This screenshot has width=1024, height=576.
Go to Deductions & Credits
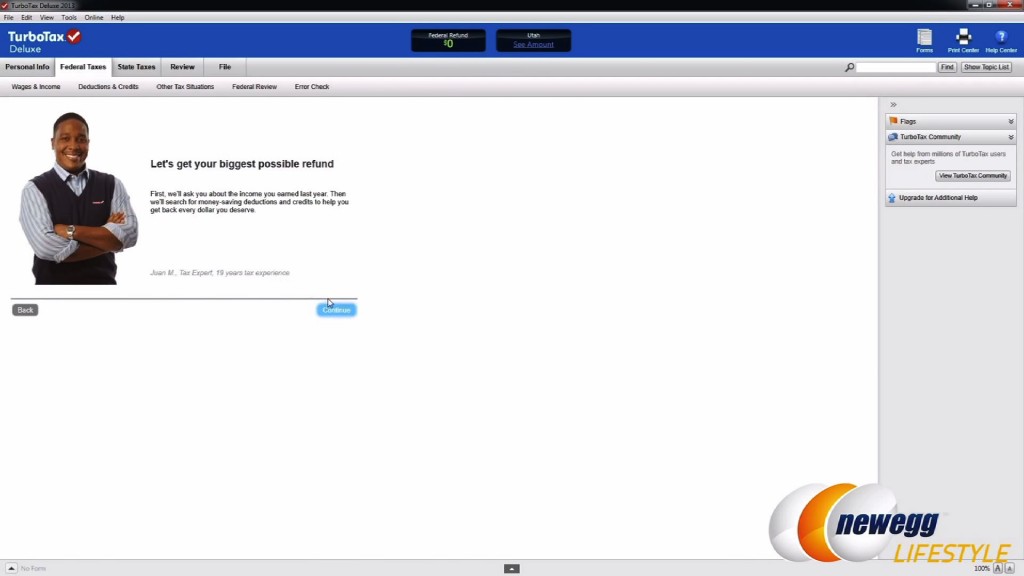point(108,87)
